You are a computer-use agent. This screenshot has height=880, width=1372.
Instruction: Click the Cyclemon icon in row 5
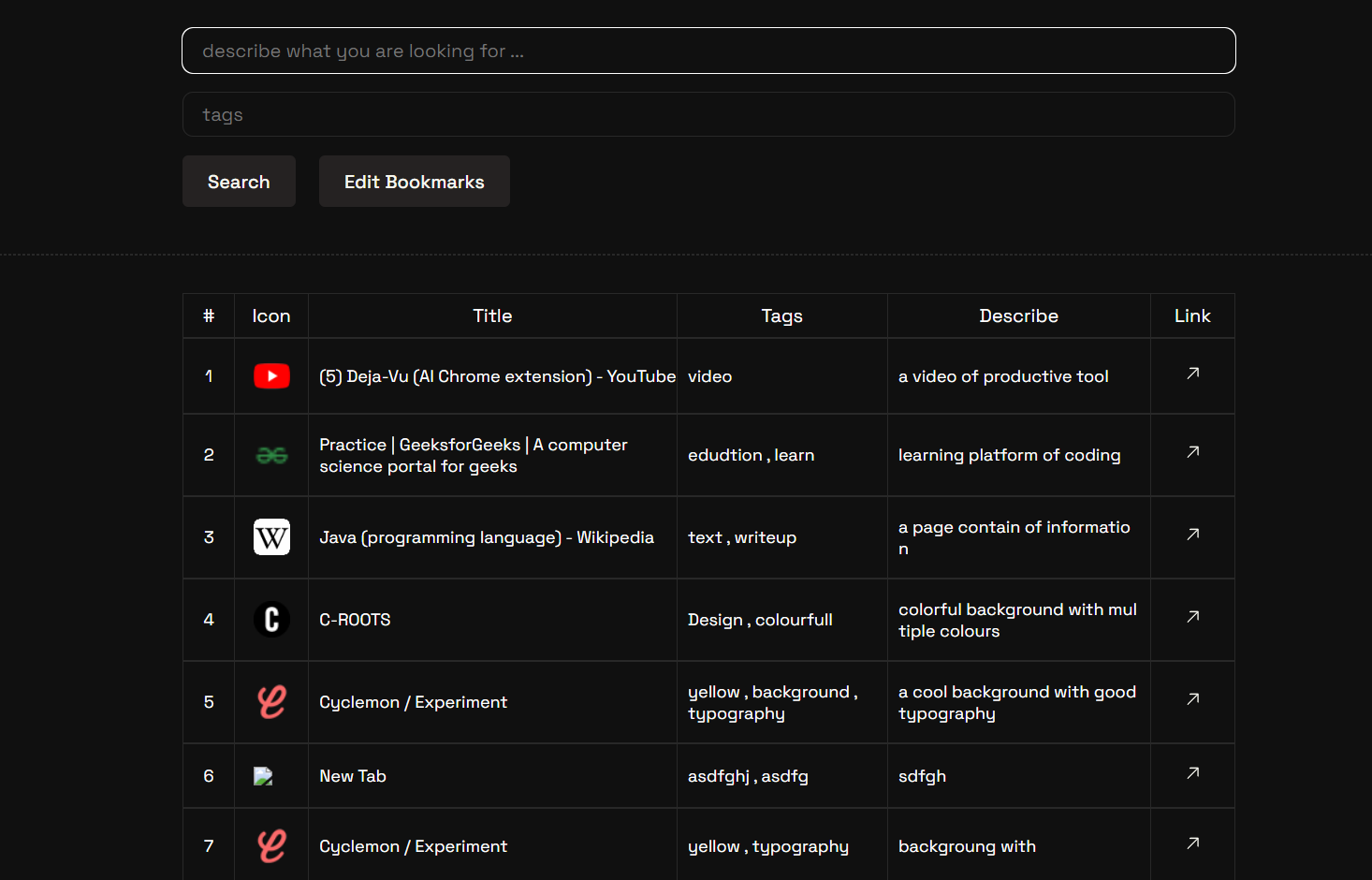(x=271, y=702)
